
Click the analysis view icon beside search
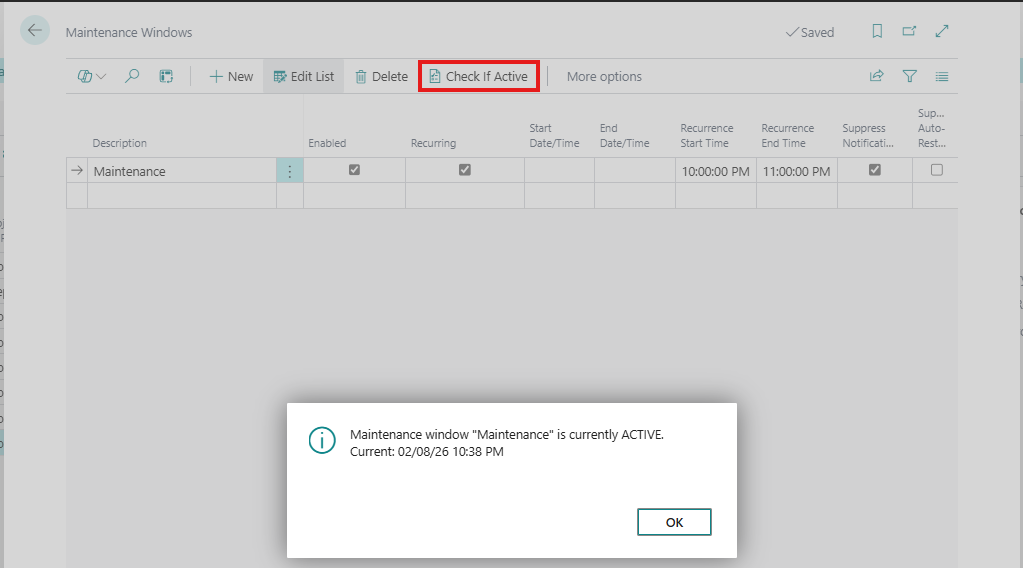(x=166, y=76)
